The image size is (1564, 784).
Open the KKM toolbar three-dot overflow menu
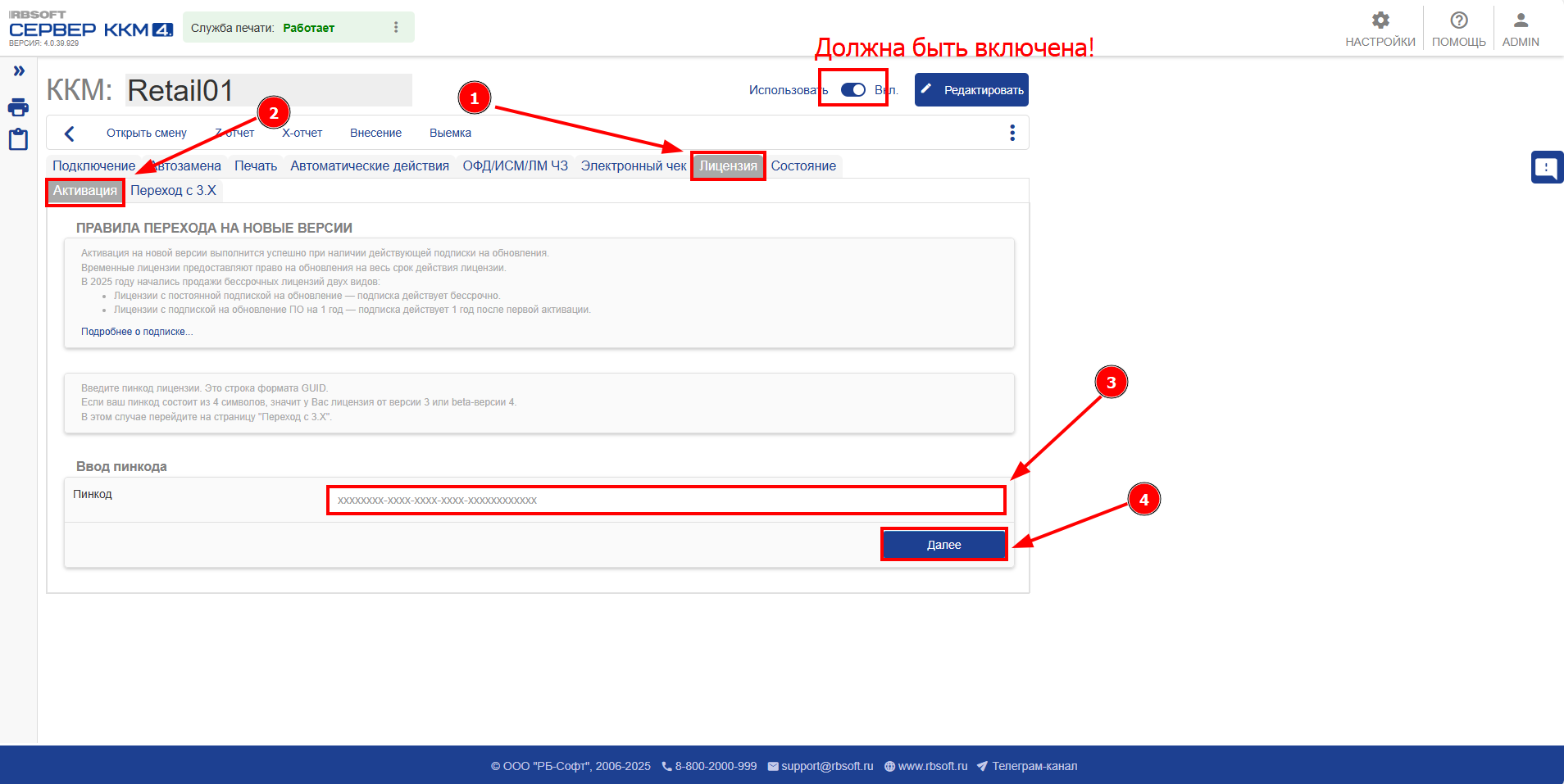pos(1012,133)
